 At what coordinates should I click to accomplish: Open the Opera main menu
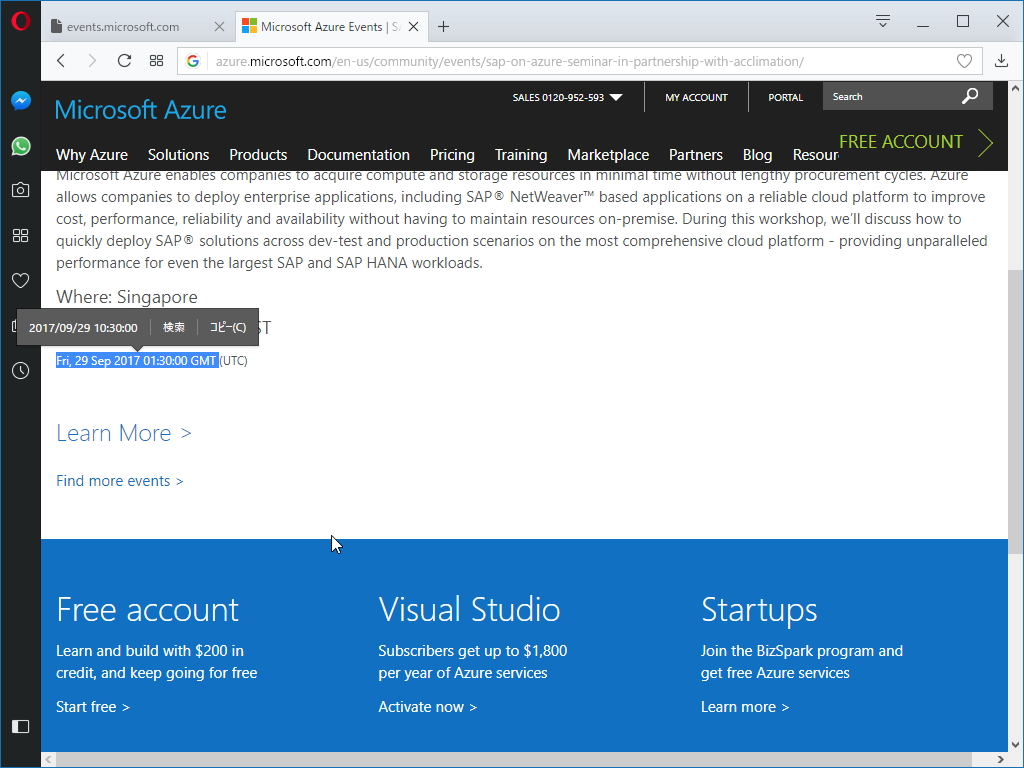pos(20,21)
